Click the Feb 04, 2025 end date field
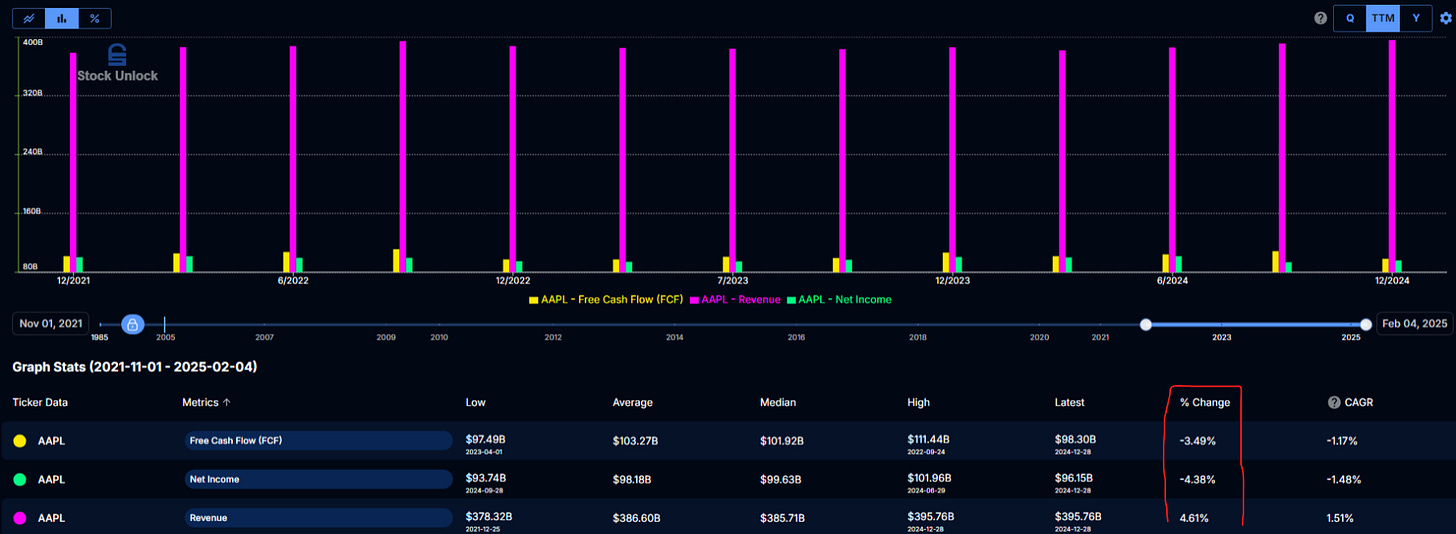 (1415, 323)
